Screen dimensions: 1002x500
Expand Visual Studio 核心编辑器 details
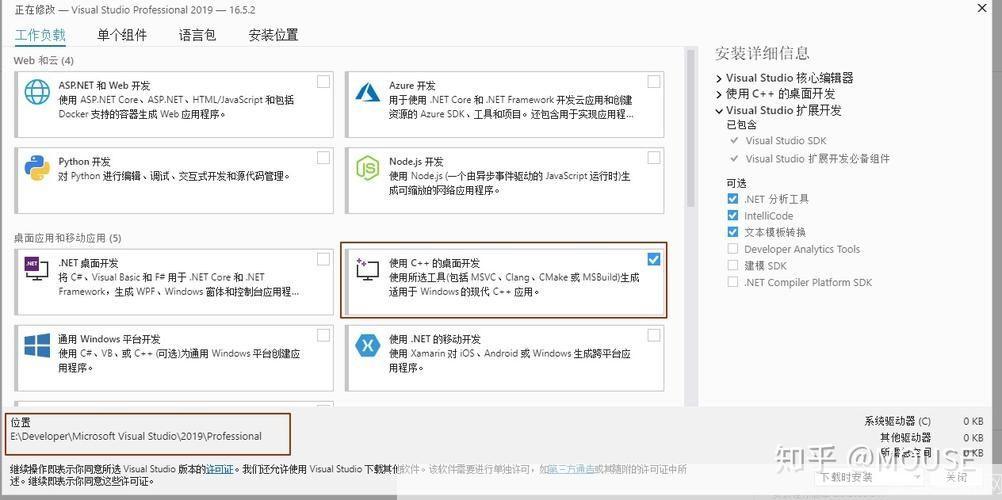click(x=720, y=78)
